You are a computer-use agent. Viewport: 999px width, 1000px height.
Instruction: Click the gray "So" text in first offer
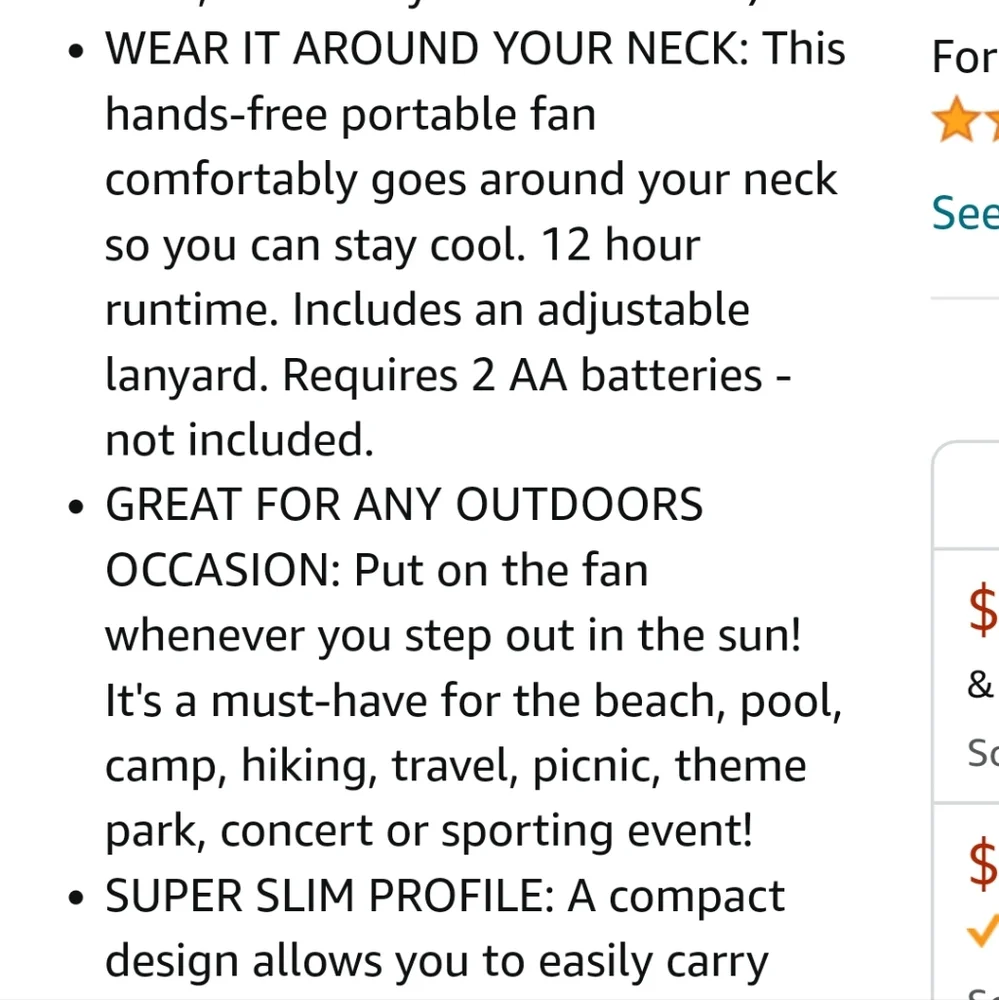pyautogui.click(x=982, y=752)
